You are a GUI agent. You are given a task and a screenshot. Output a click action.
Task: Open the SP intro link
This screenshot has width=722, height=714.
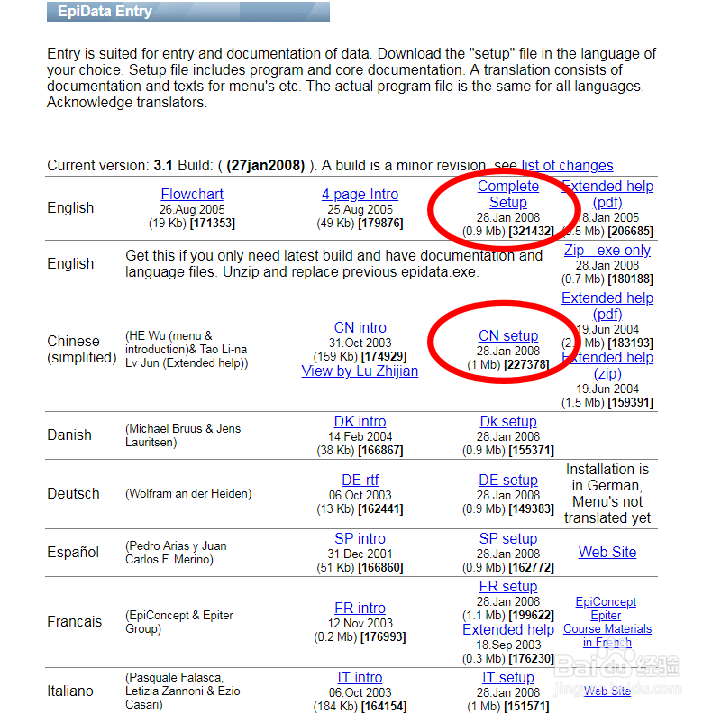(360, 539)
